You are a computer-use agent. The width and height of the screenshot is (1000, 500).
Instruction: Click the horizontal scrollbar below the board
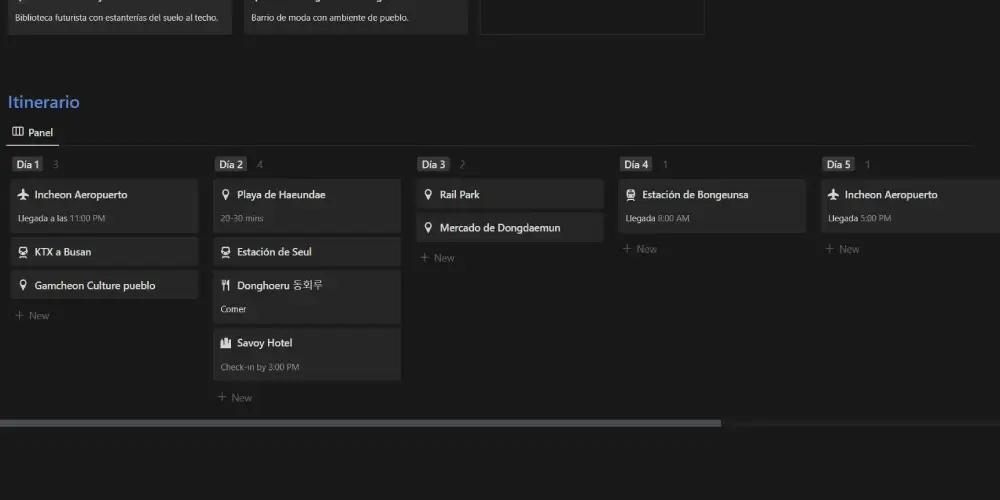pos(360,423)
